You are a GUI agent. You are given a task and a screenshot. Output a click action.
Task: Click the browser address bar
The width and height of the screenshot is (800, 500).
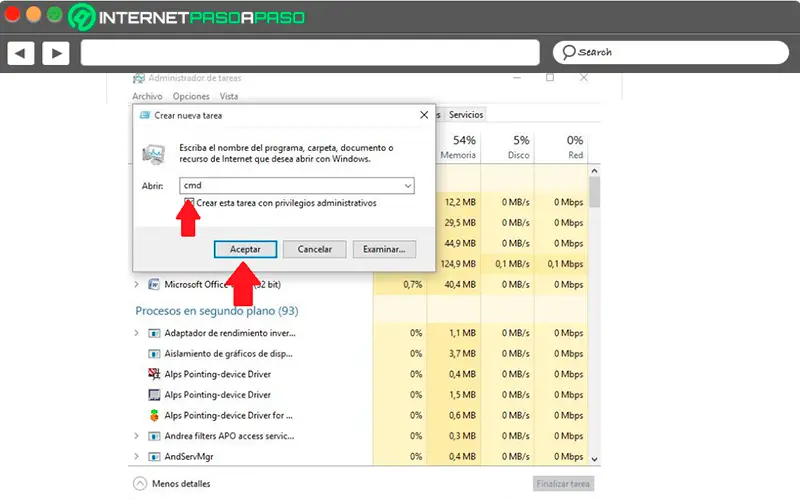click(310, 53)
